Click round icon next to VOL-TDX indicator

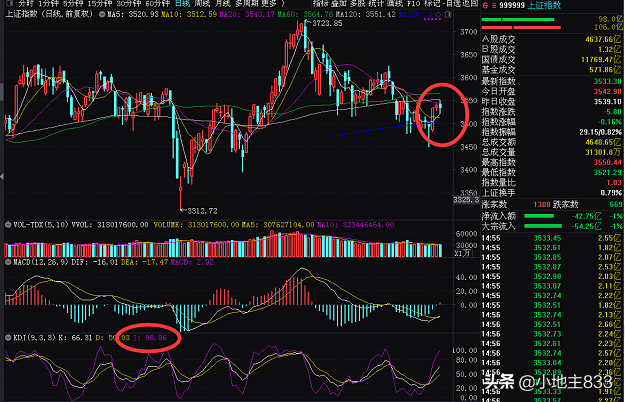pos(8,225)
